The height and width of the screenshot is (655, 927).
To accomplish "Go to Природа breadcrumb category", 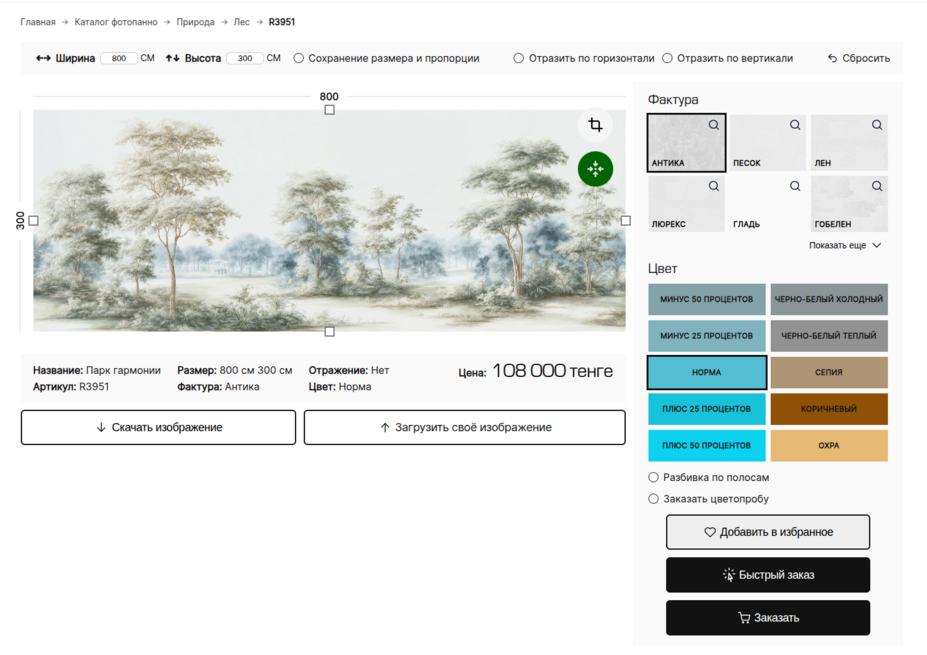I will click(x=195, y=22).
